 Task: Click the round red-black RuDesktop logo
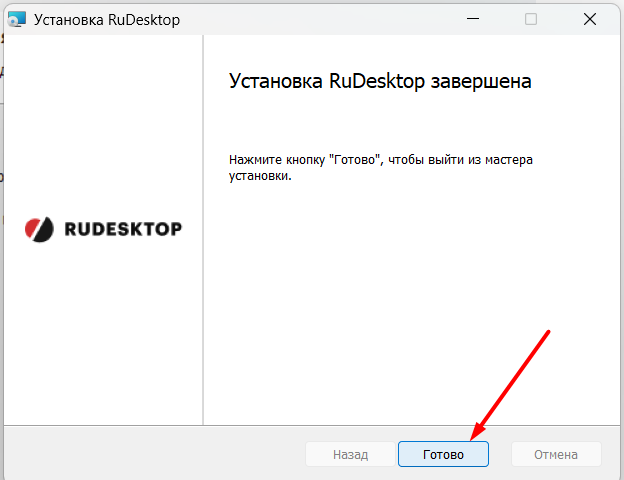coord(39,229)
